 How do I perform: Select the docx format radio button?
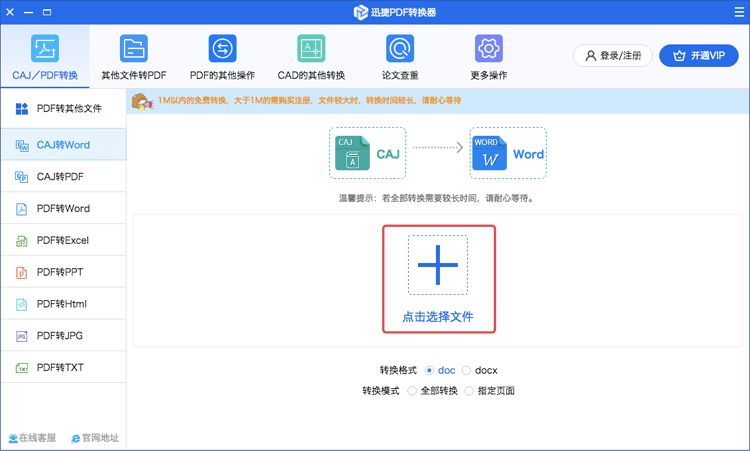pos(466,370)
